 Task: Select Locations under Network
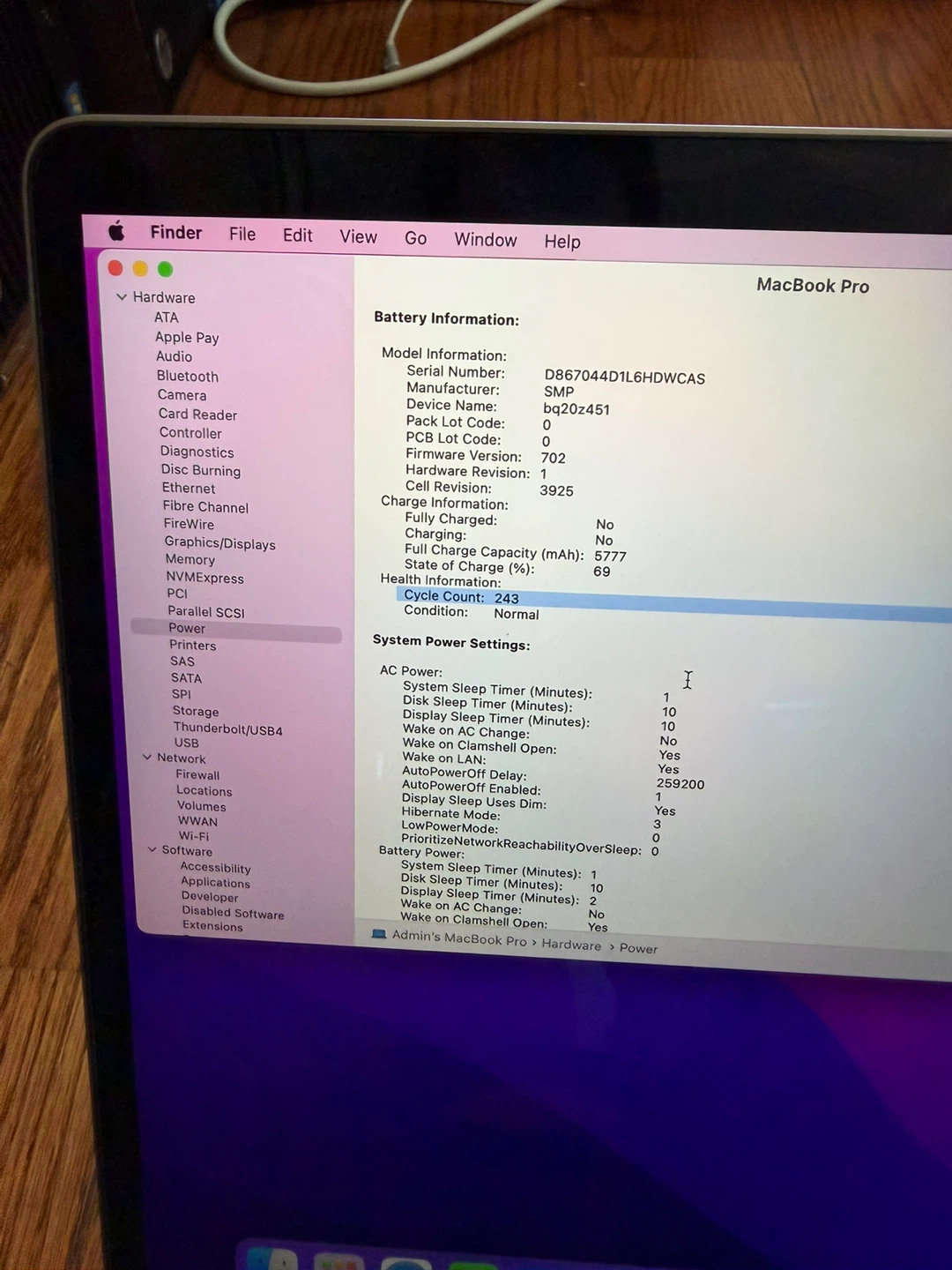[x=205, y=791]
